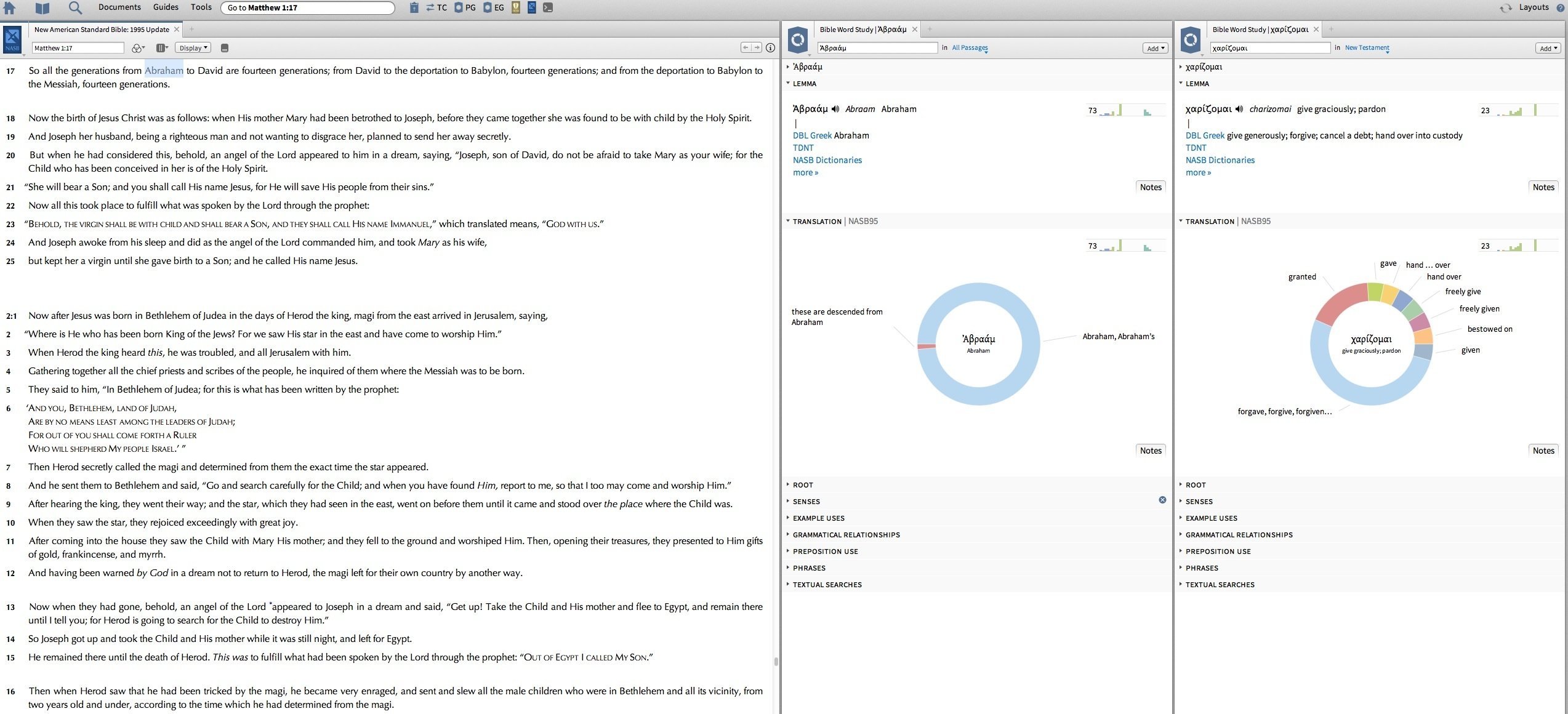Play Ἀβραάμ pronunciation speaker icon
This screenshot has height=714, width=1568.
coord(835,109)
